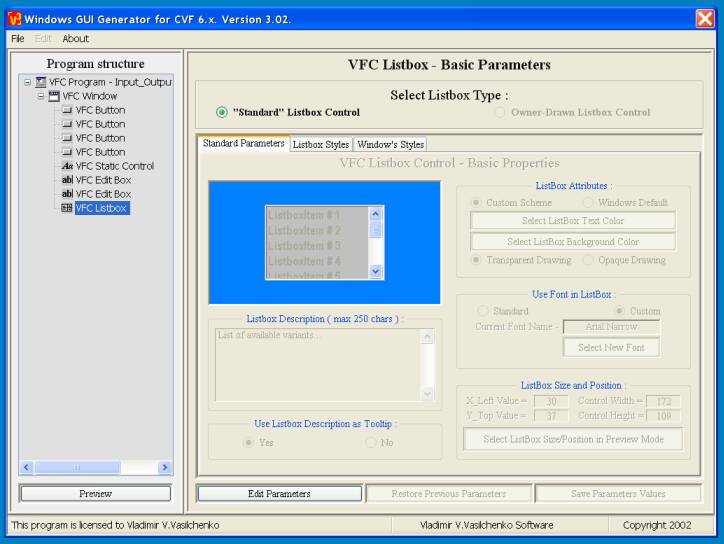Select VFC Program - Input_Output tree item
724x544 pixels.
coord(110,82)
